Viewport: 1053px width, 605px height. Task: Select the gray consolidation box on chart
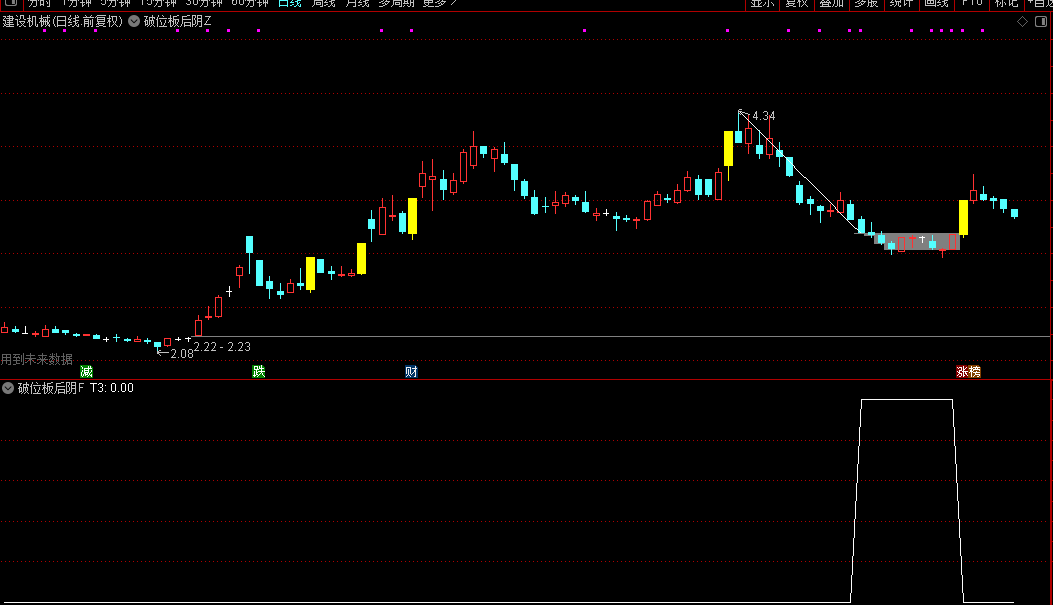917,242
